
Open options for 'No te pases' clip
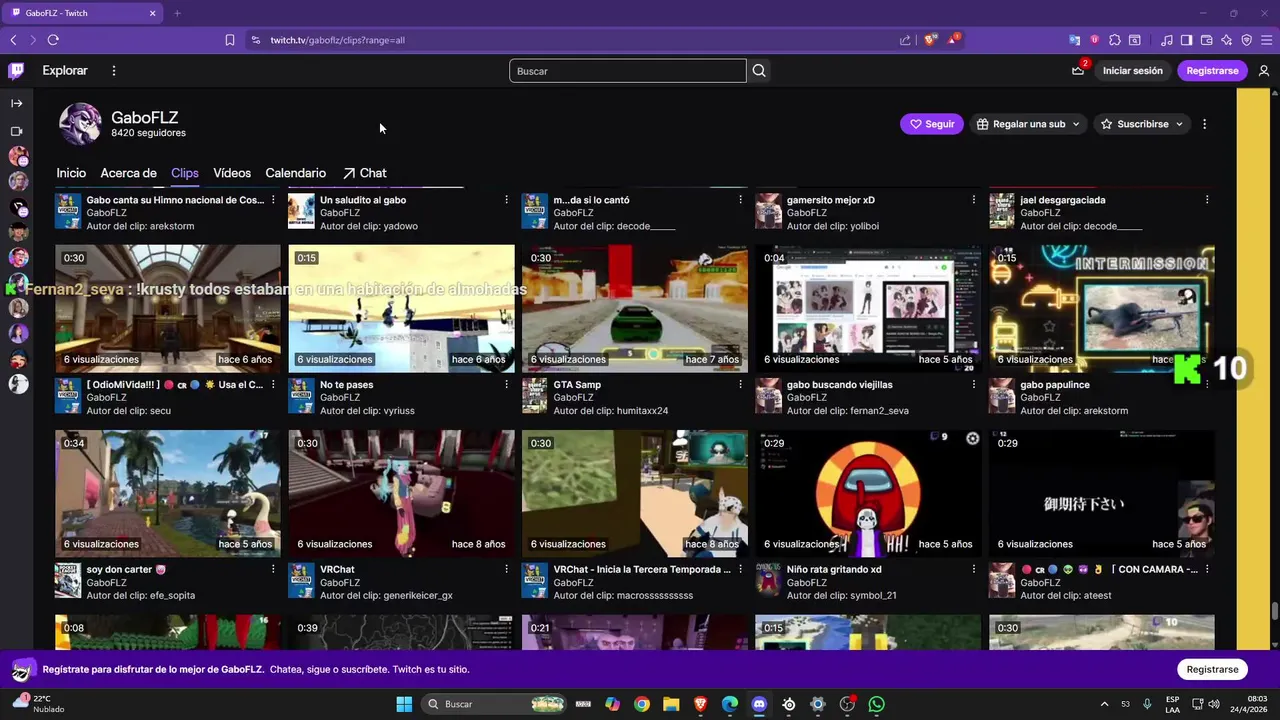507,385
